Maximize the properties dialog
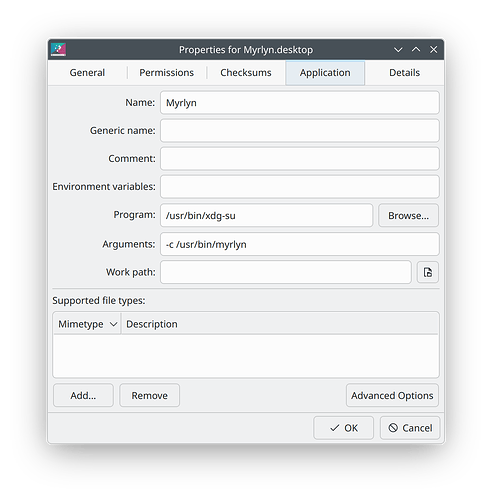Image resolution: width=491 pixels, height=500 pixels. click(x=416, y=50)
